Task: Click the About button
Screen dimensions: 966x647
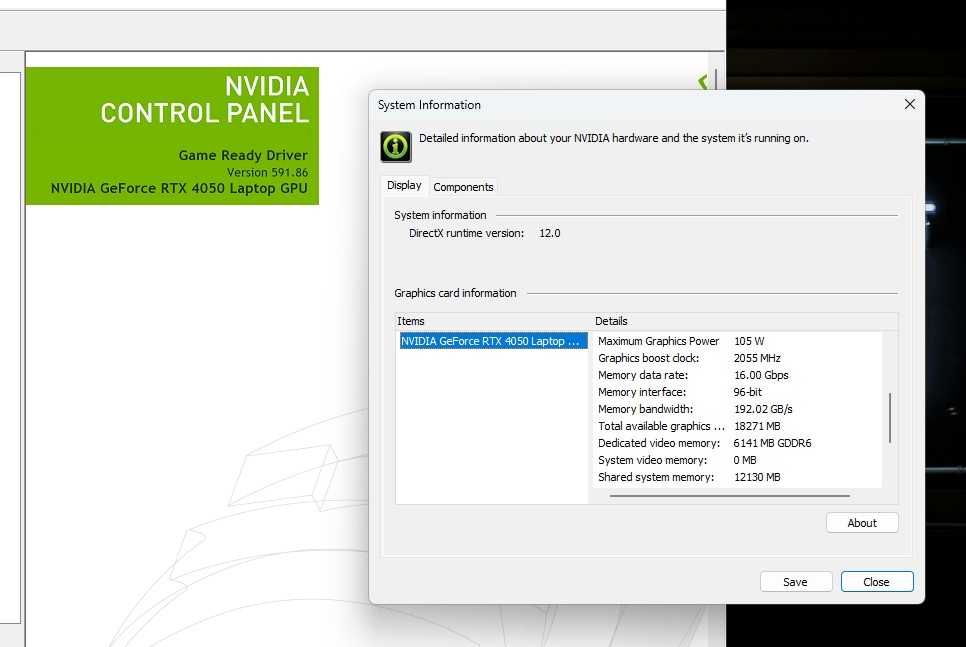Action: point(862,523)
